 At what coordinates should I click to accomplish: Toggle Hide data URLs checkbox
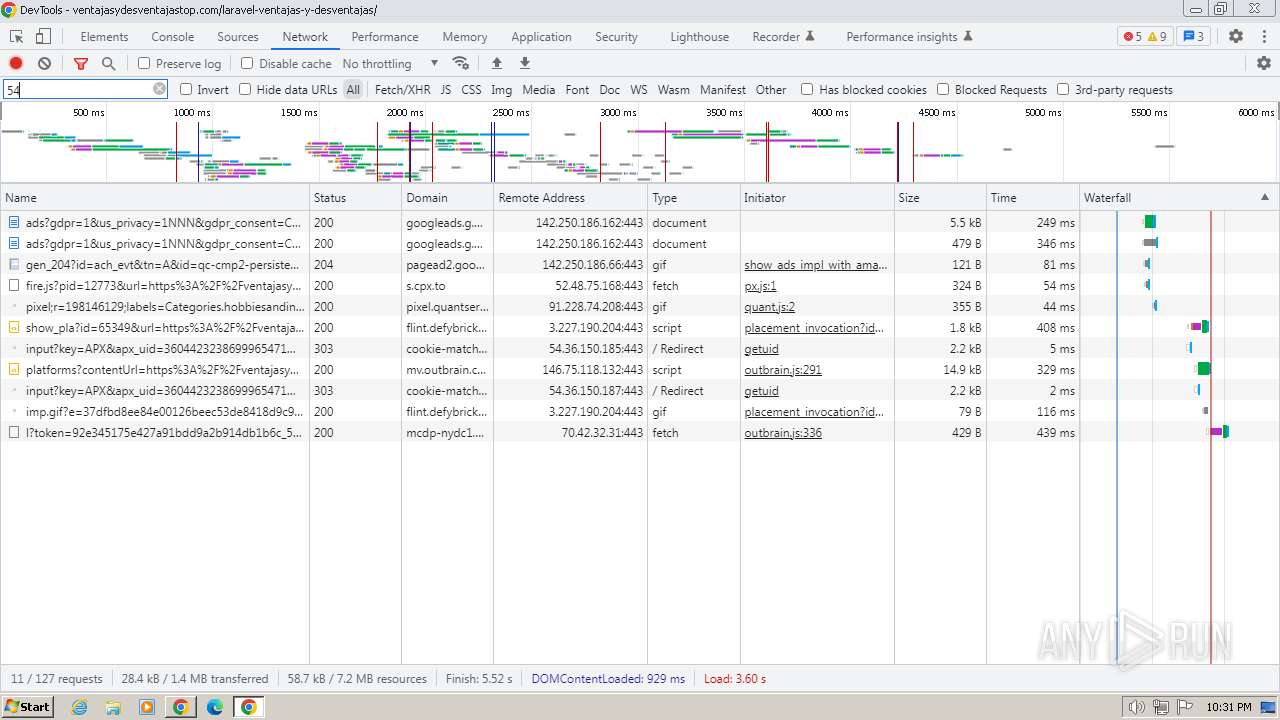(245, 89)
